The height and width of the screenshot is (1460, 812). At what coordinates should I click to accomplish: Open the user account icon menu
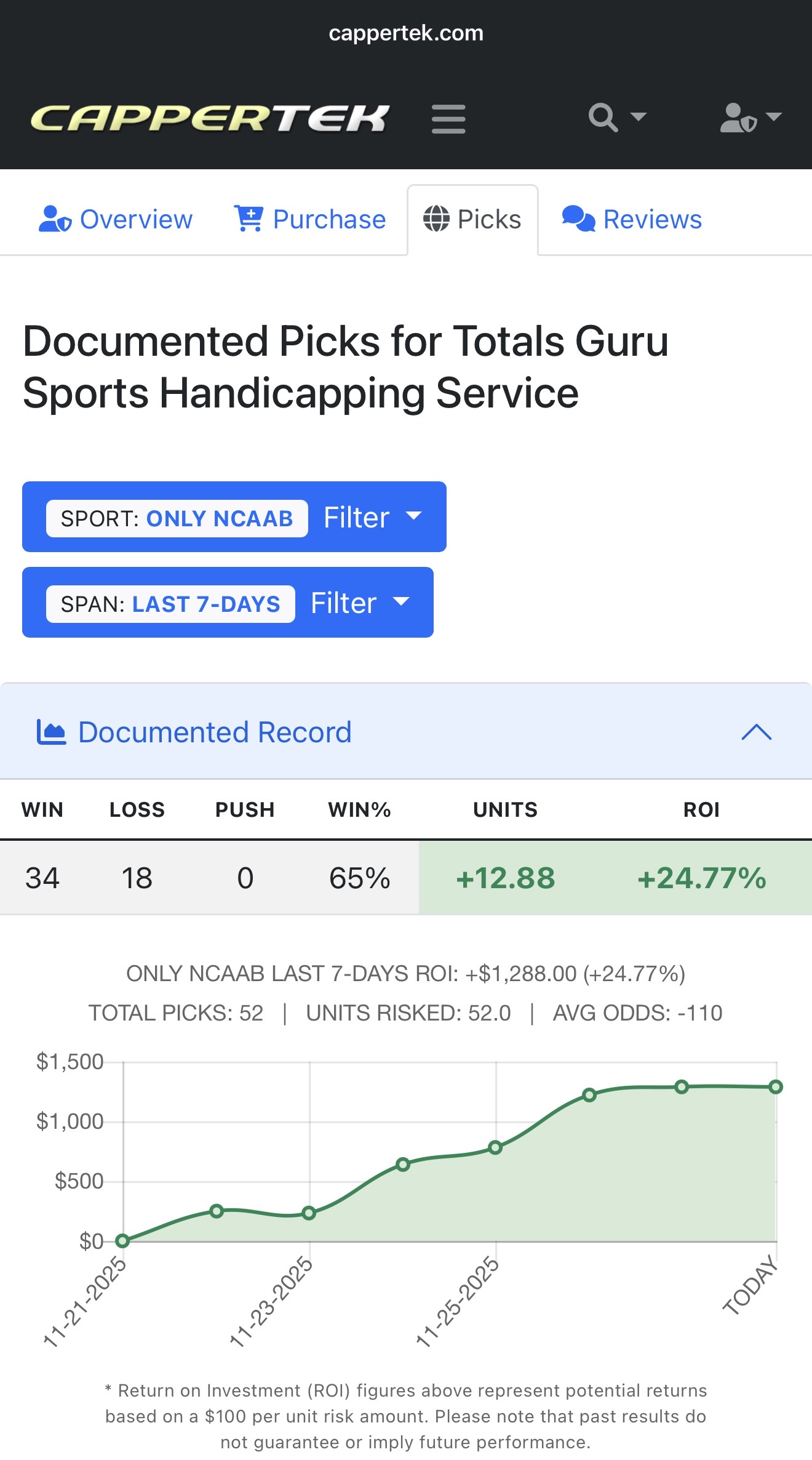coord(738,117)
